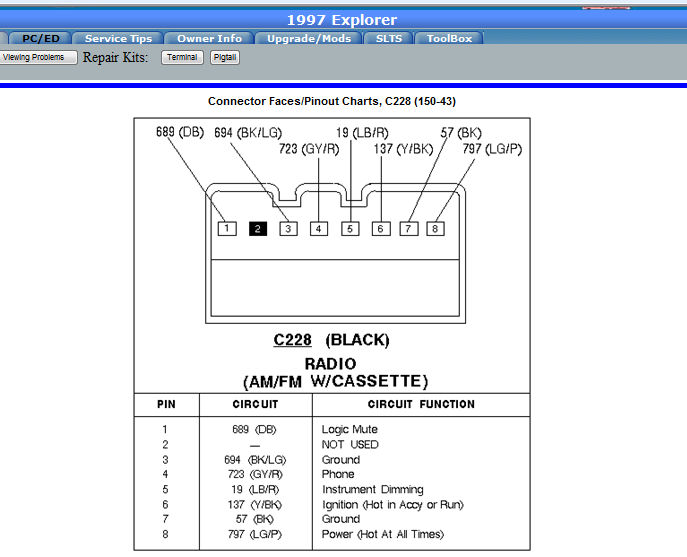Click the PIN column header
Viewport: 687px width, 557px height.
click(166, 404)
